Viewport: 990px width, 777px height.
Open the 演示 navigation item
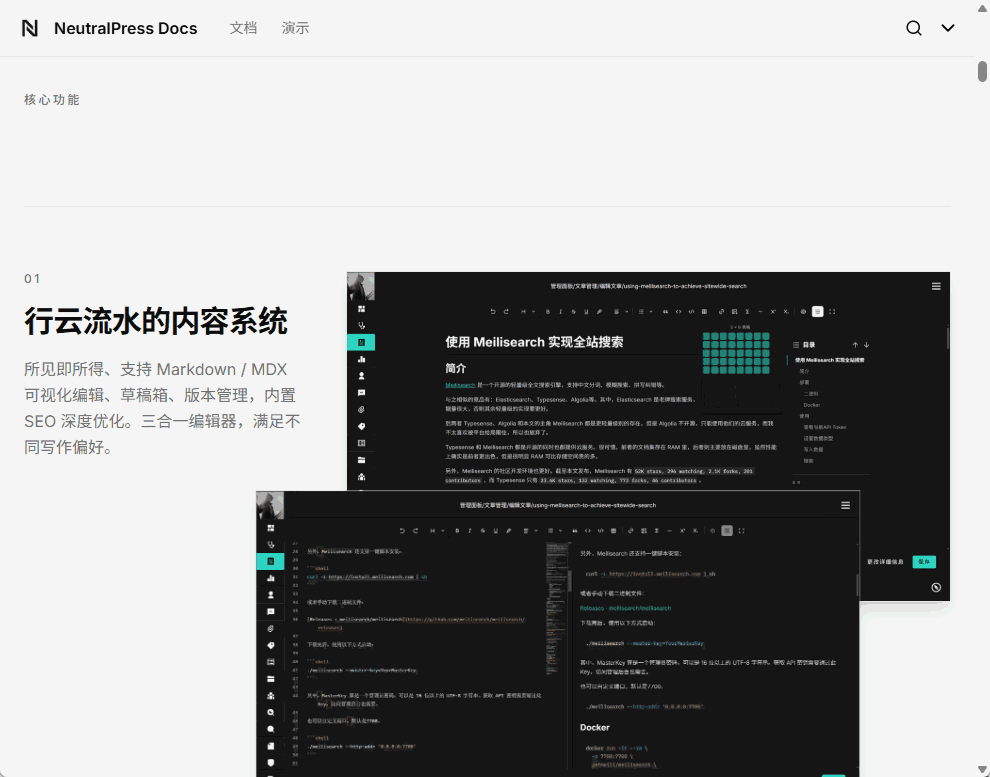pos(295,28)
